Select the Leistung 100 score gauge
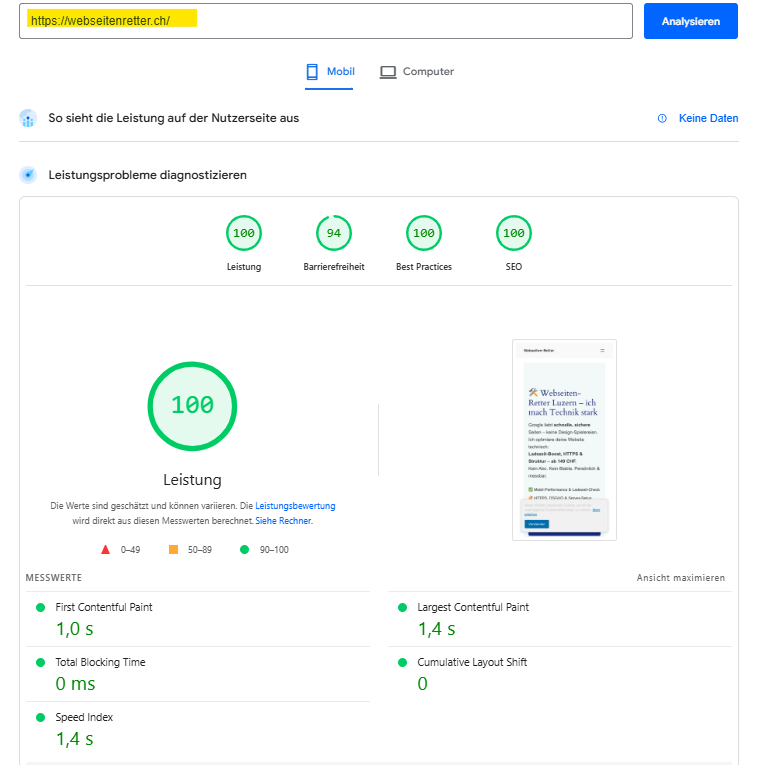 [244, 233]
